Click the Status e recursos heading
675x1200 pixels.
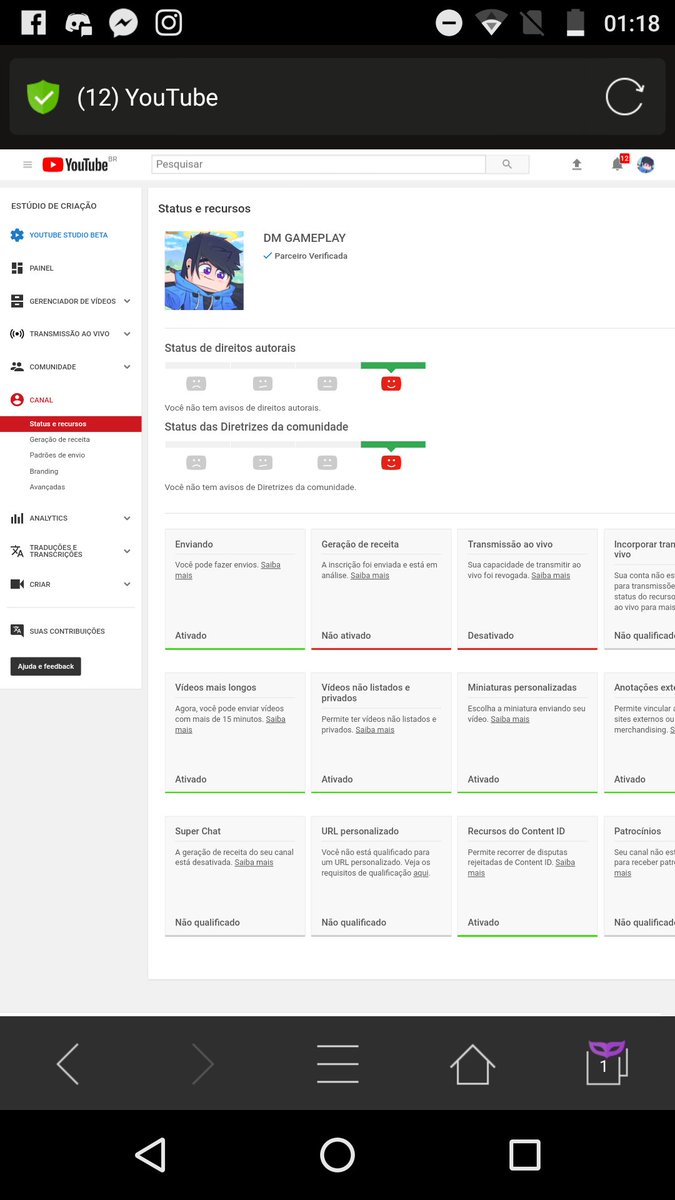click(x=204, y=209)
